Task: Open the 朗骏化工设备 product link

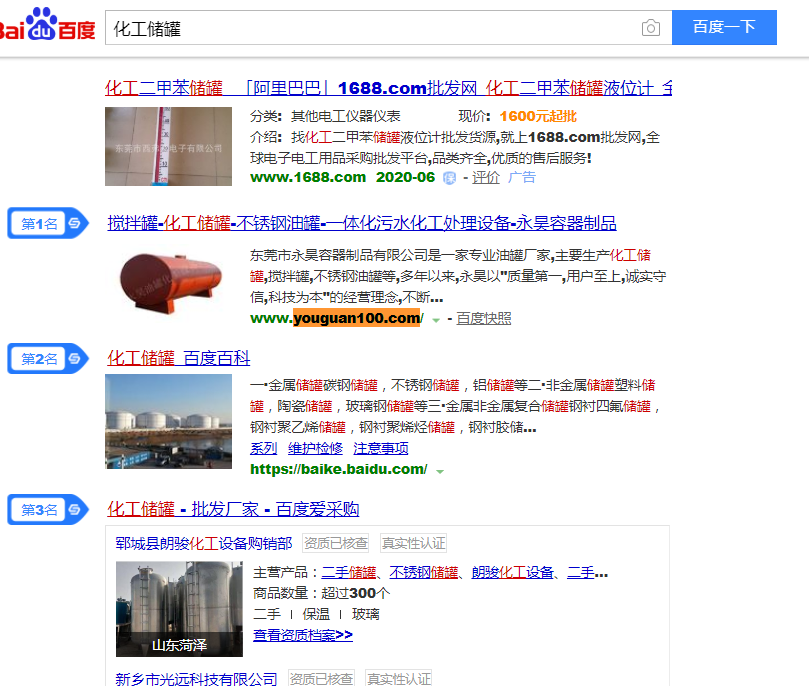Action: (x=512, y=573)
